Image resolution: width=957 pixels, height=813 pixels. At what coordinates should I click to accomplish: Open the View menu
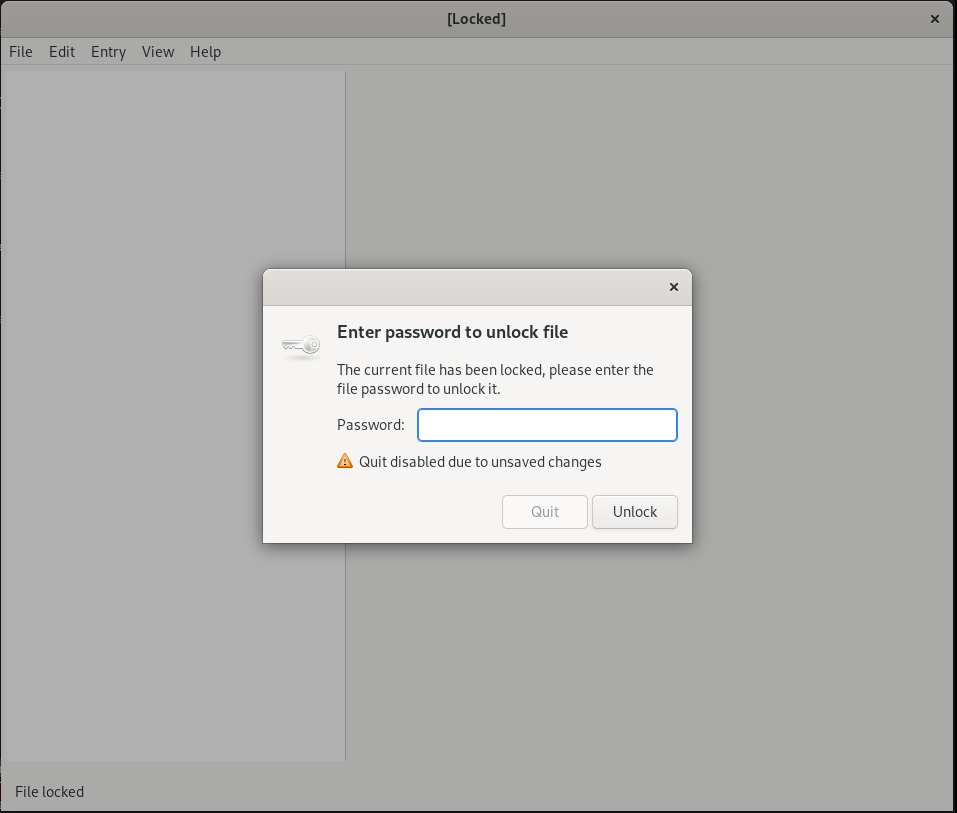point(158,52)
